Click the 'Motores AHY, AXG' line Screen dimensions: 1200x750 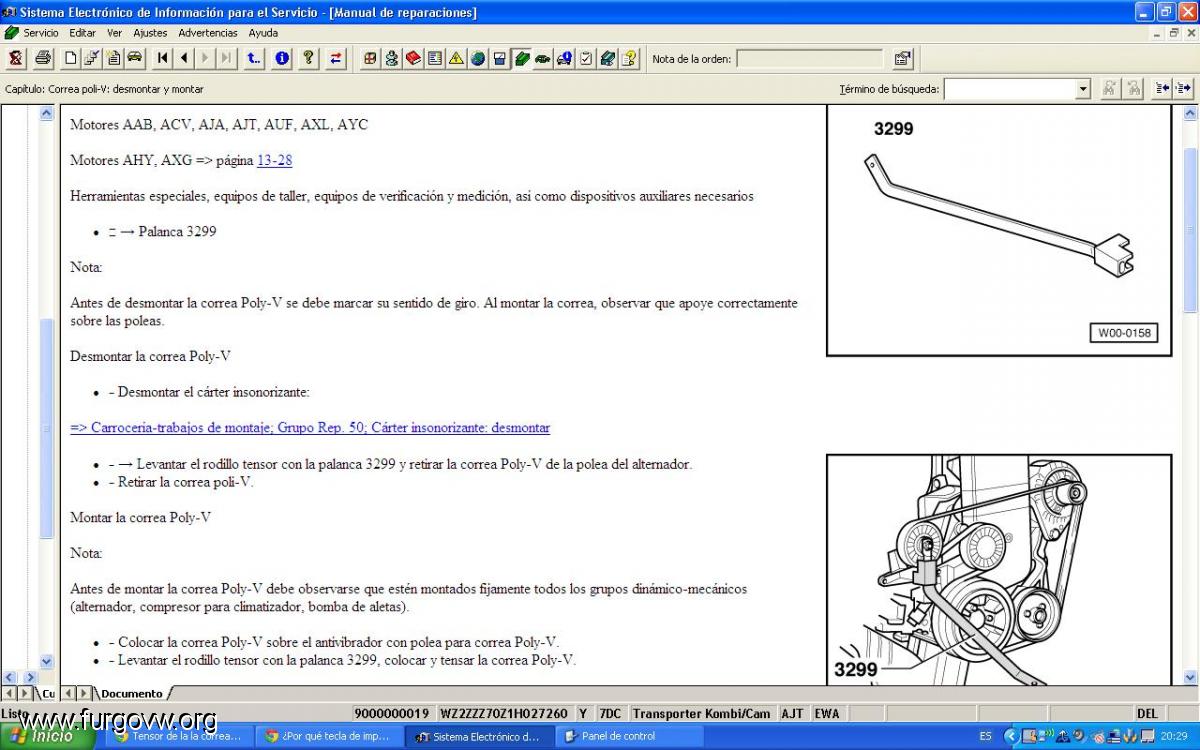pyautogui.click(x=181, y=160)
